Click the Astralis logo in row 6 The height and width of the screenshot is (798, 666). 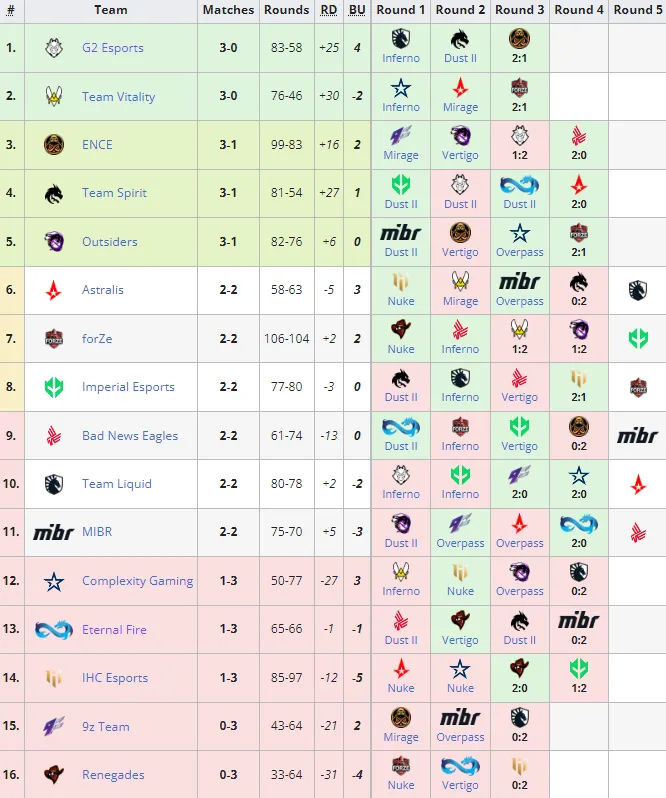[54, 290]
